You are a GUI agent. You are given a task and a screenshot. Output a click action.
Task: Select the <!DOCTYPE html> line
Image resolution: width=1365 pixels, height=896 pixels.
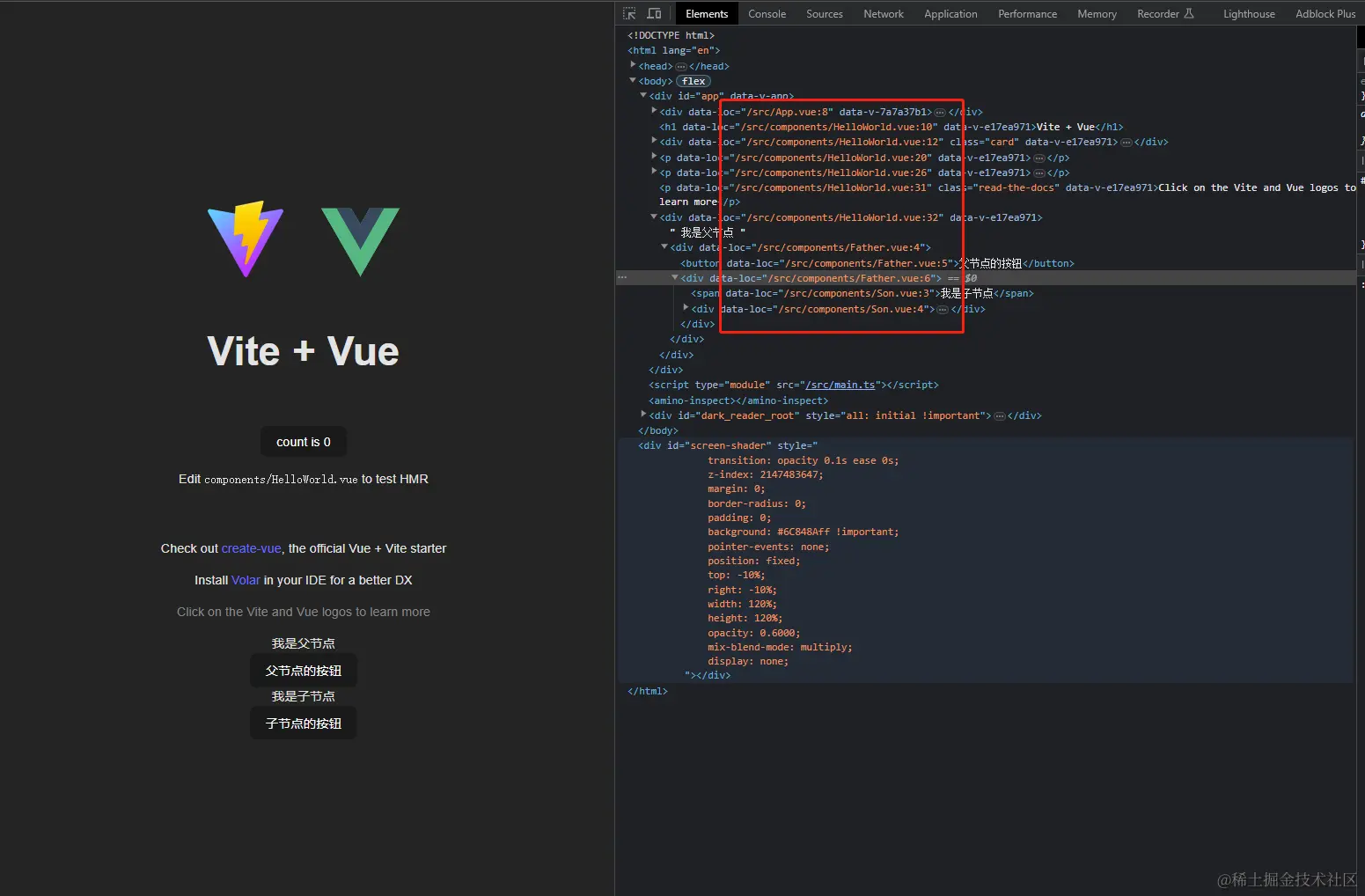point(671,35)
